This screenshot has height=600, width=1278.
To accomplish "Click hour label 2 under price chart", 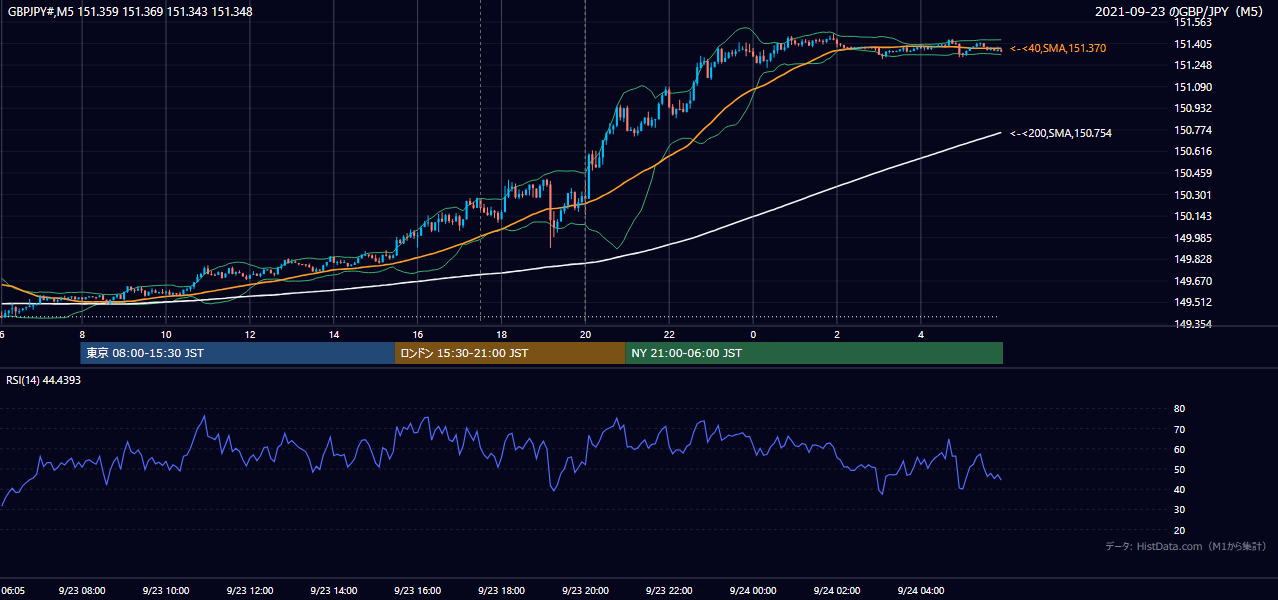I will tap(837, 334).
